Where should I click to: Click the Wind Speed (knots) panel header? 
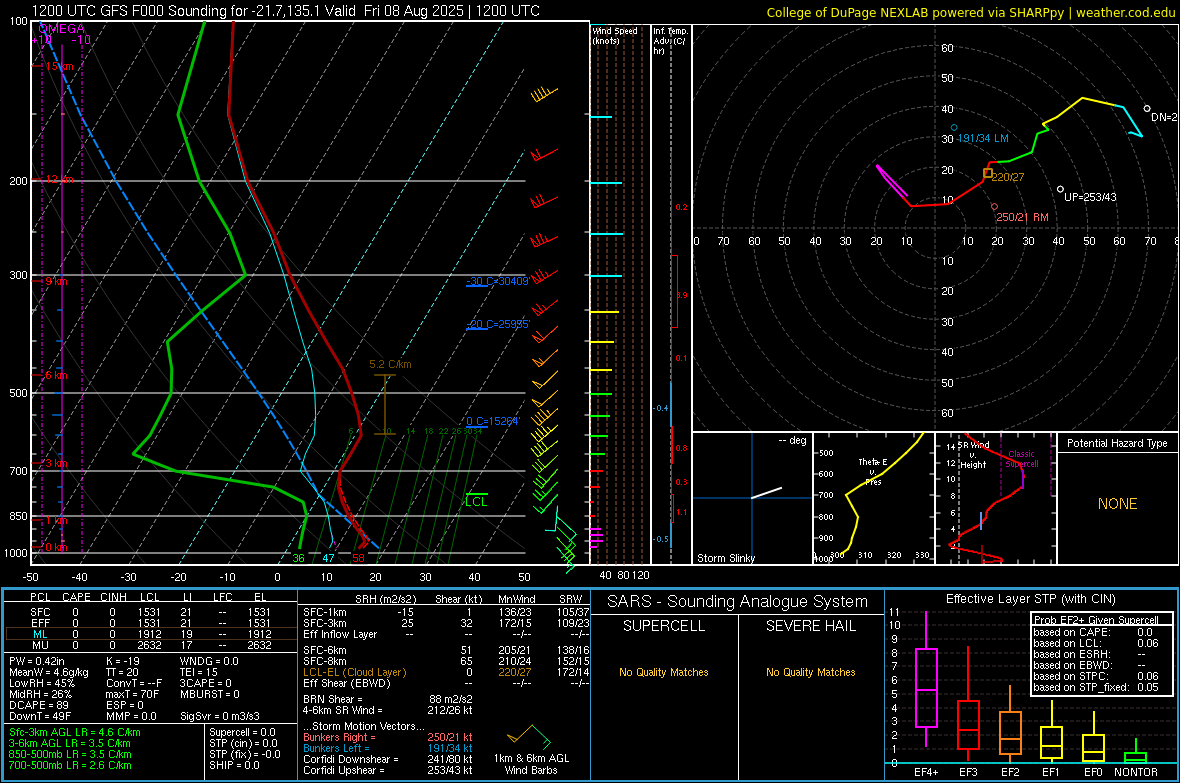(615, 35)
